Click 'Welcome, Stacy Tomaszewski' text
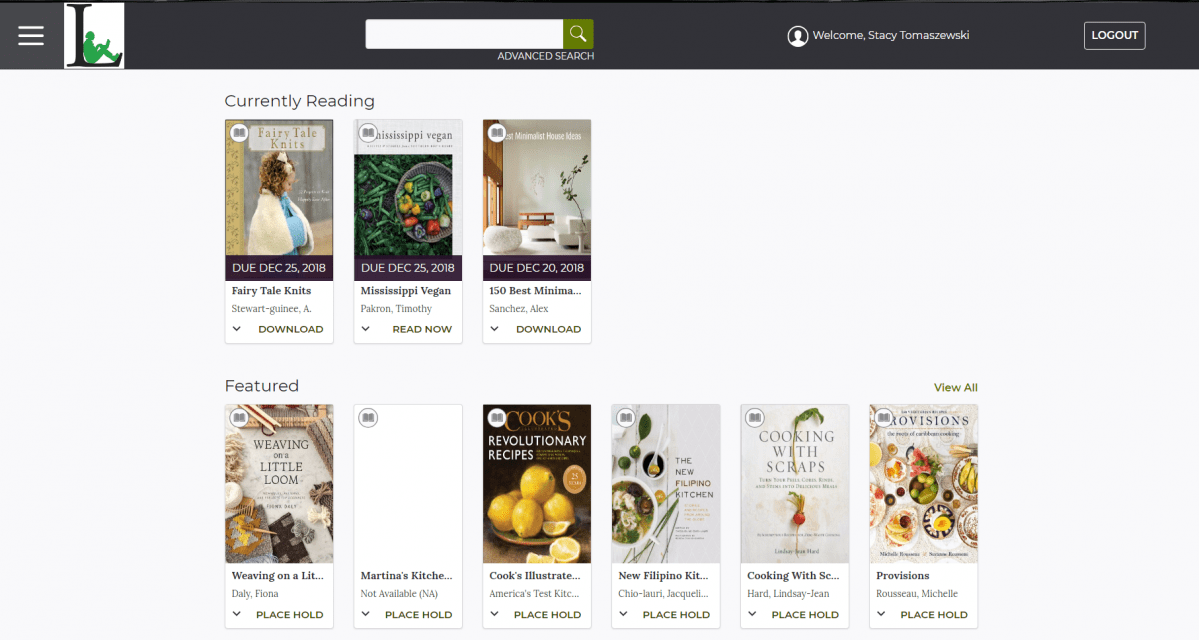1199x640 pixels. [x=891, y=35]
